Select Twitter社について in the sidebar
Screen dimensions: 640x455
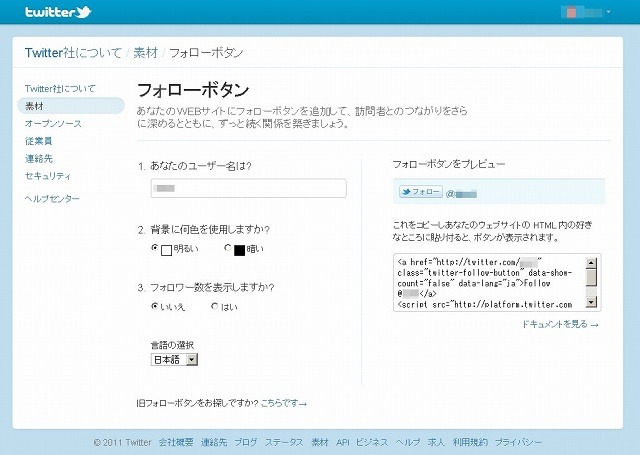tap(60, 89)
